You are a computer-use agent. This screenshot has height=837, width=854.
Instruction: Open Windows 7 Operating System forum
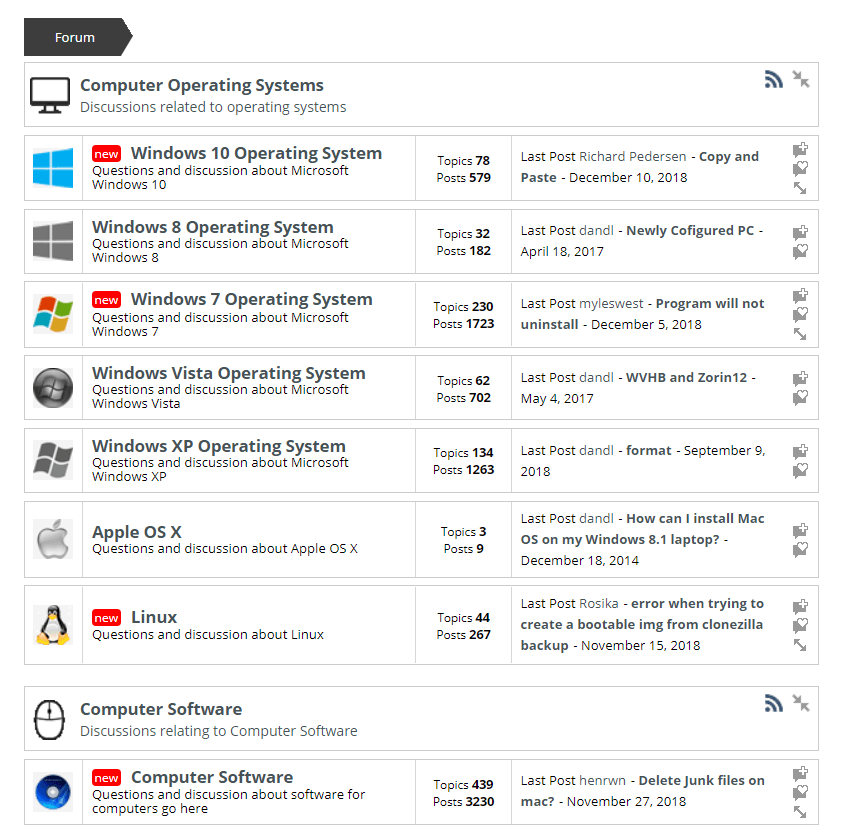(x=252, y=299)
